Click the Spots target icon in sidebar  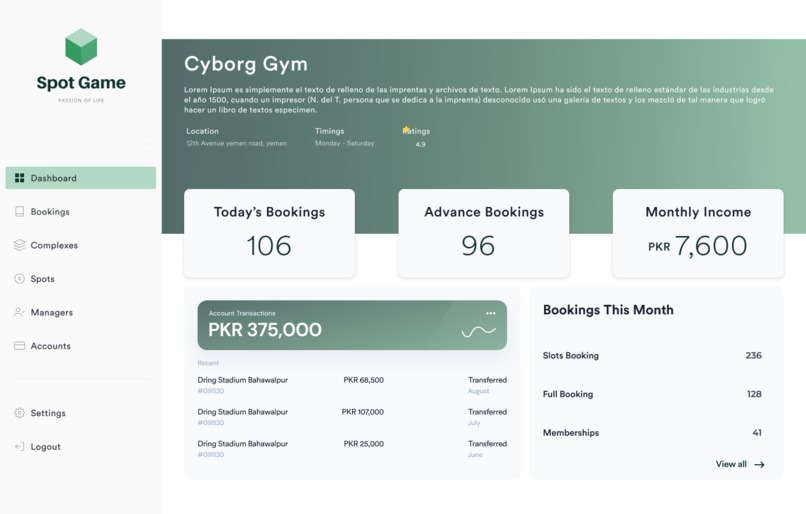(20, 279)
